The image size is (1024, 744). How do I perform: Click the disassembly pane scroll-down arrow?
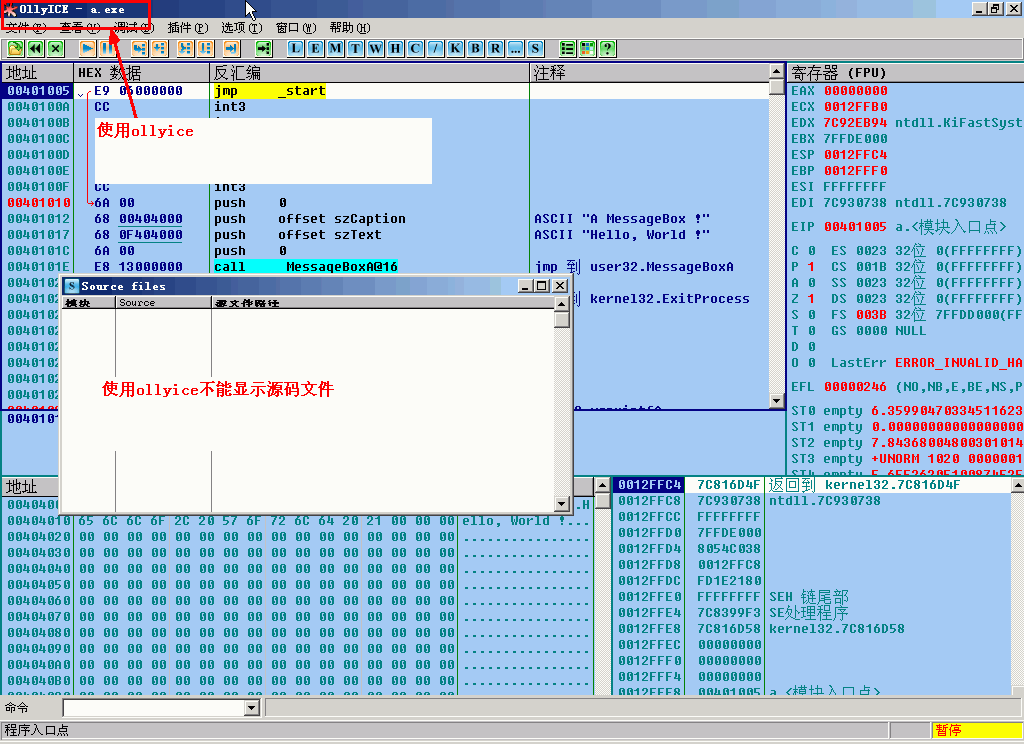pos(776,400)
